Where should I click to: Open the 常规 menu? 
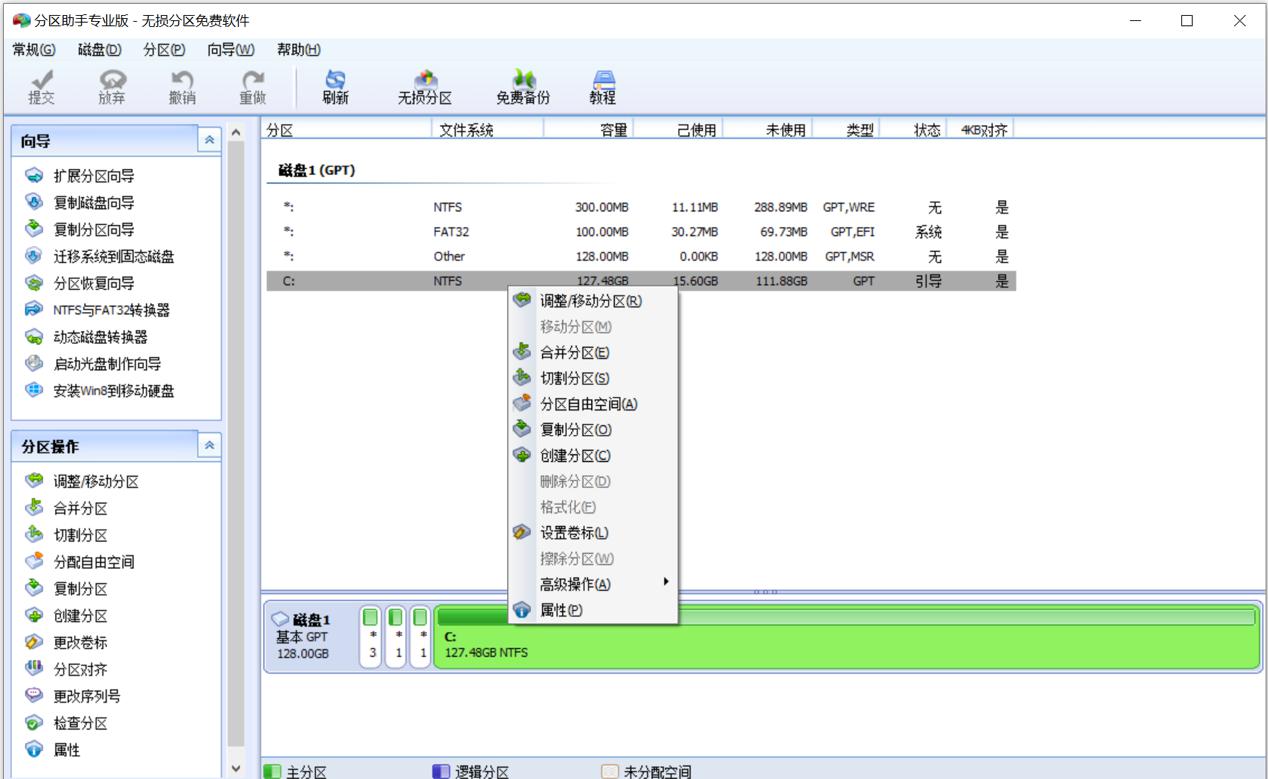pos(34,50)
